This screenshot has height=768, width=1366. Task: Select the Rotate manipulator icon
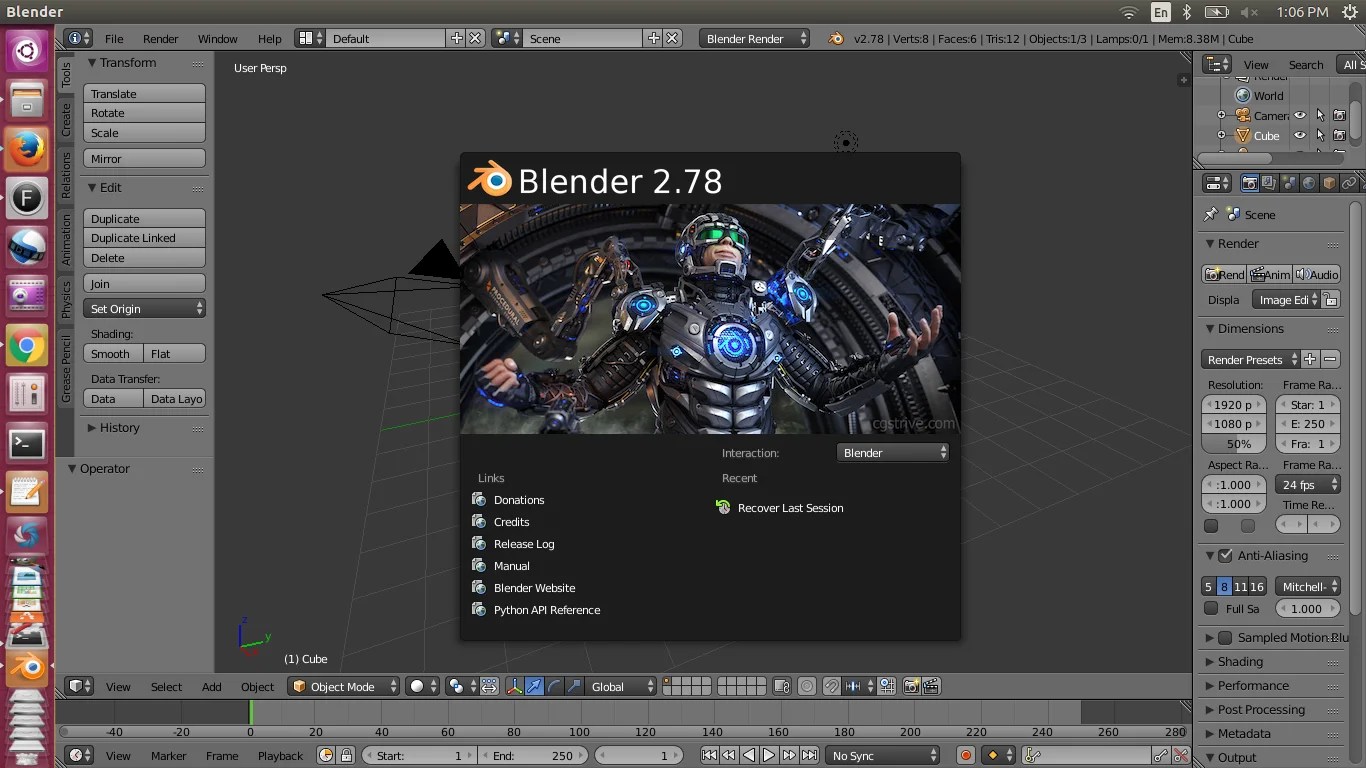[553, 686]
